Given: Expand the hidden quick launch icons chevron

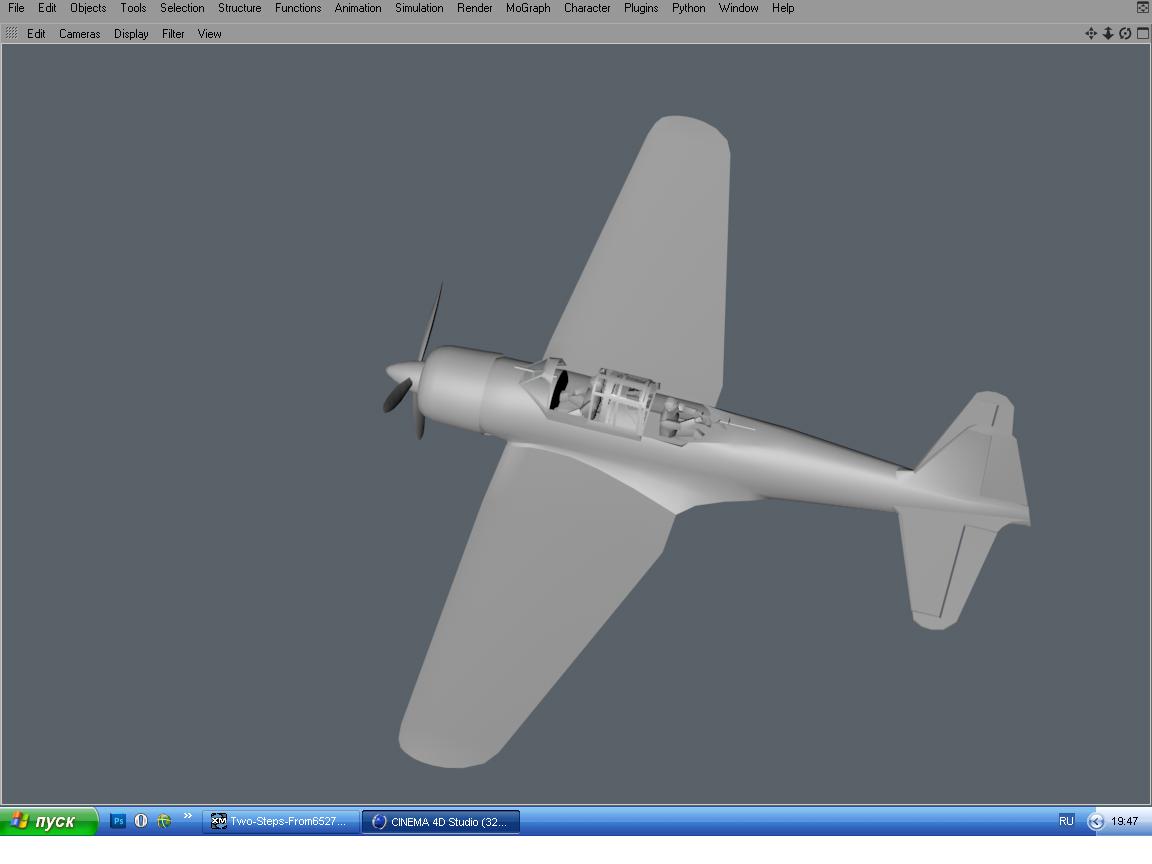Looking at the screenshot, I should tap(187, 817).
